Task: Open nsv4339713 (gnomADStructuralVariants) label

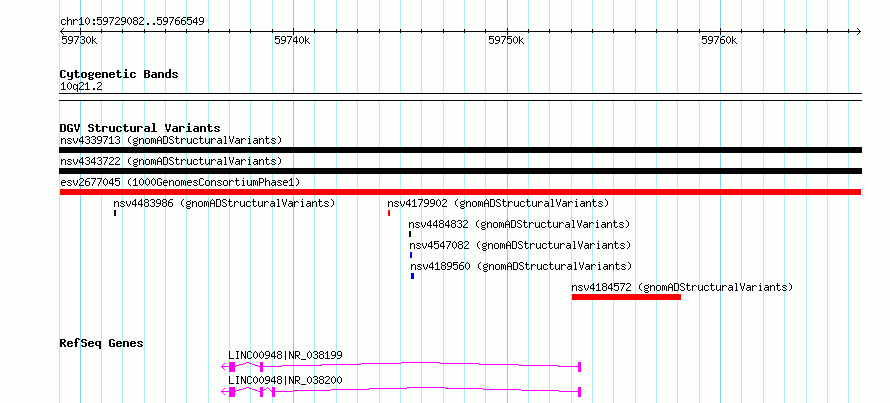Action: click(x=171, y=140)
